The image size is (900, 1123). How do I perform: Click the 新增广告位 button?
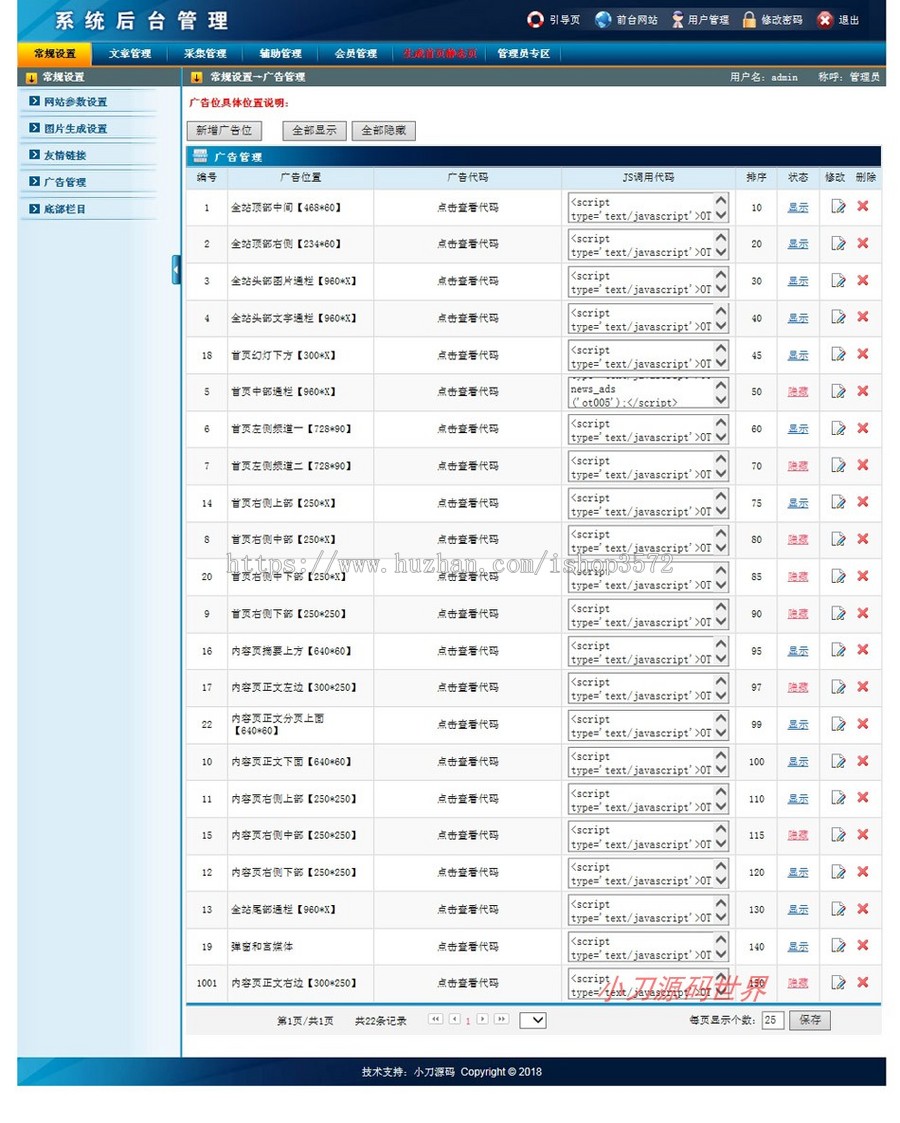click(224, 130)
